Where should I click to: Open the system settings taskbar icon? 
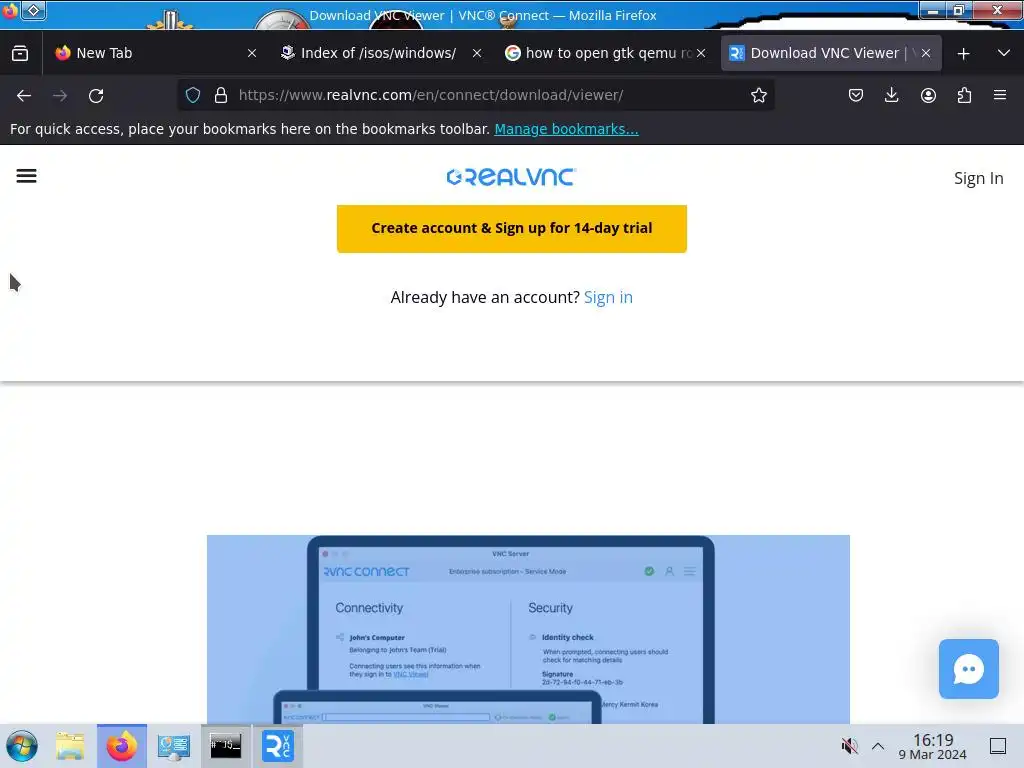[x=174, y=746]
